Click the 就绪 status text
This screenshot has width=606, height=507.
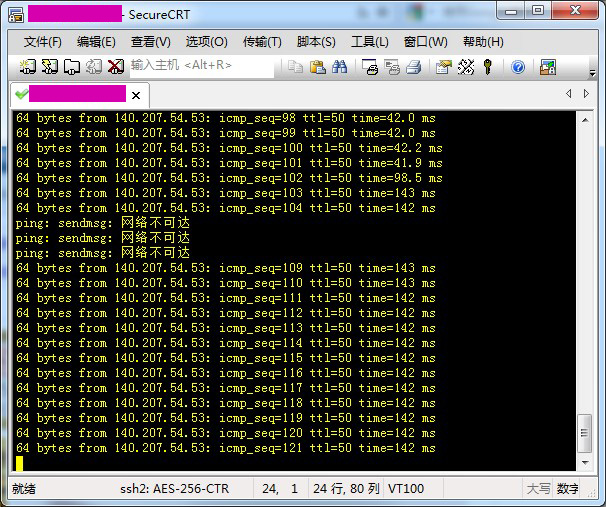pos(24,489)
